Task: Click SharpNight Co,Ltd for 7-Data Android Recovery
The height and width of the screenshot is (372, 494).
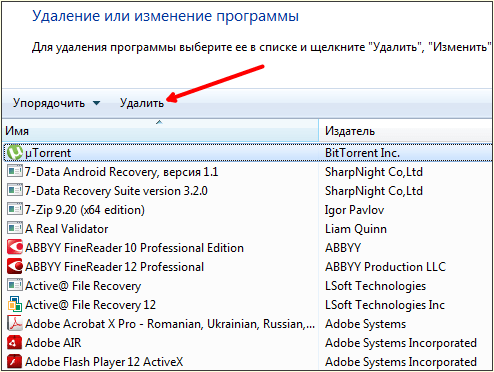Action: [x=374, y=172]
